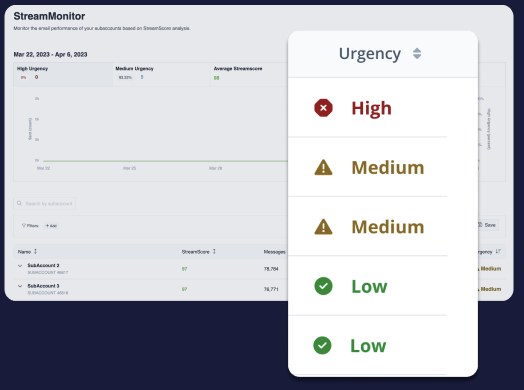
Task: Expand the SubAccount 3 row
Action: click(x=20, y=286)
